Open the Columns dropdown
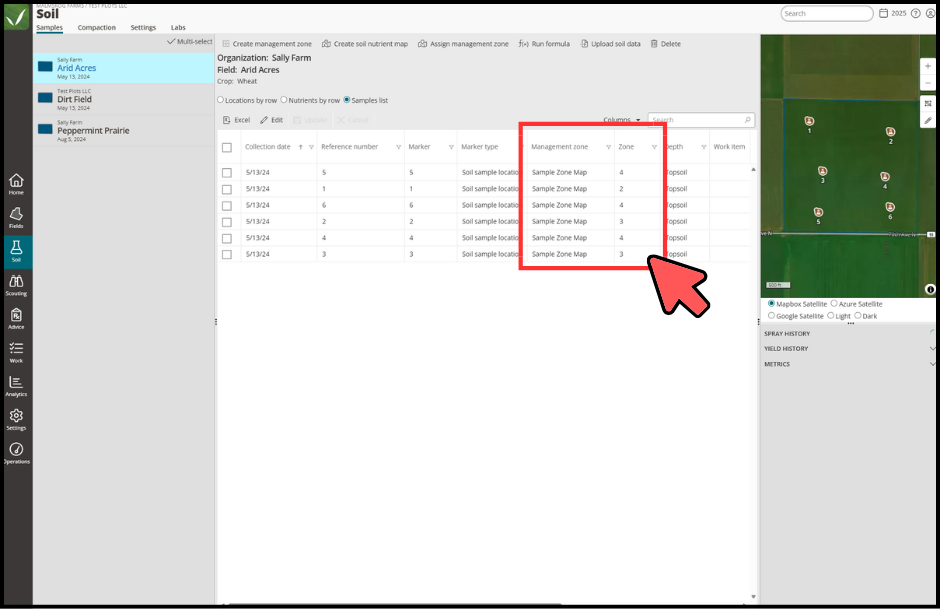940x611 pixels. [x=621, y=120]
